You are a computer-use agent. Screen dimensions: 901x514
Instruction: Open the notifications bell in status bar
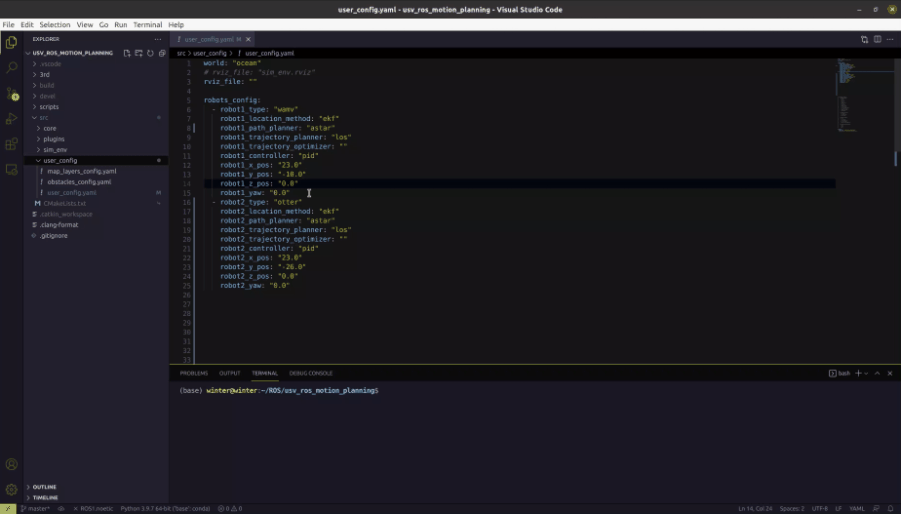891,508
